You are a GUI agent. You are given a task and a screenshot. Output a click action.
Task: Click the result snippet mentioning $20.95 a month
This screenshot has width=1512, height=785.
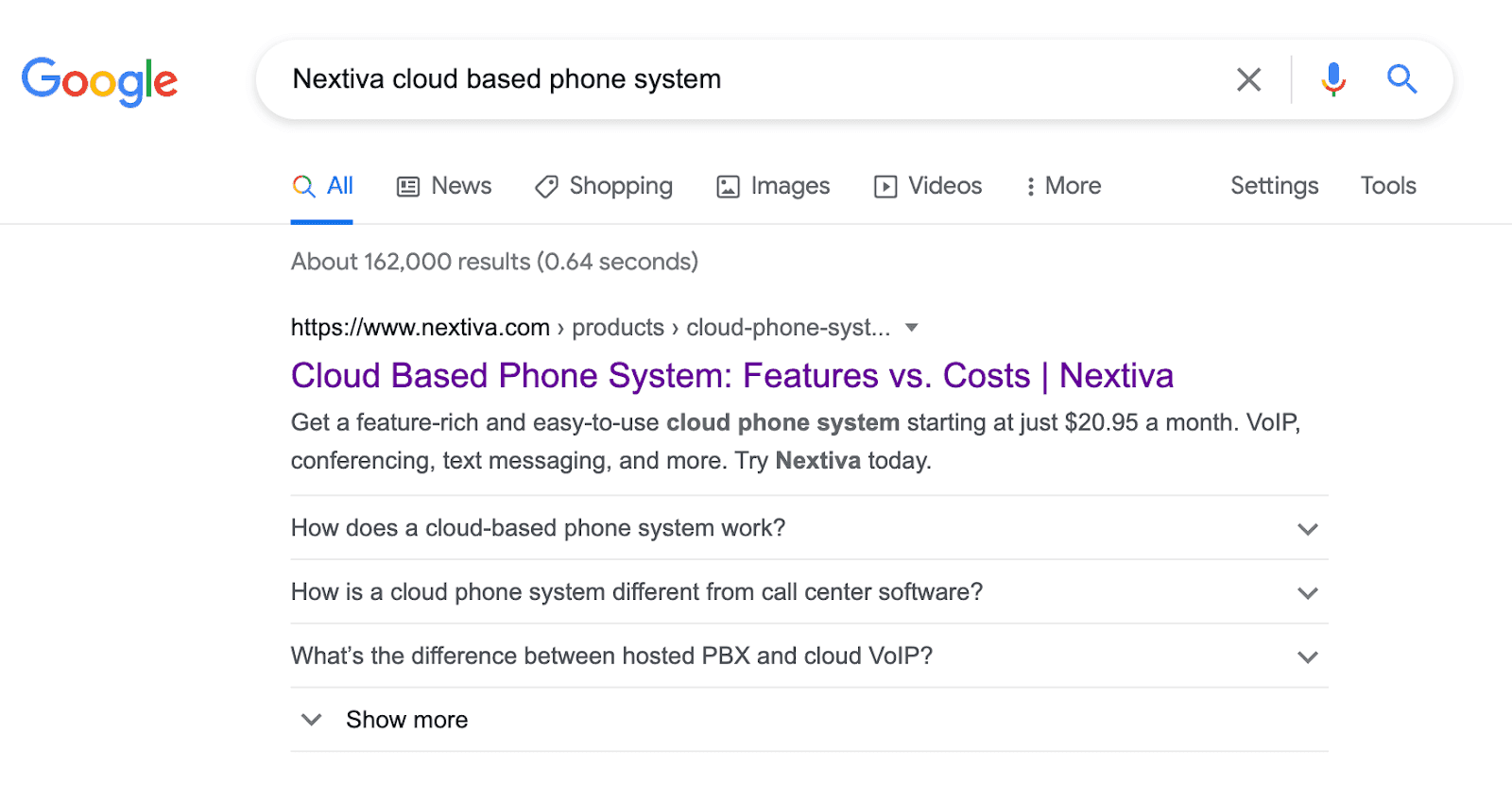796,441
